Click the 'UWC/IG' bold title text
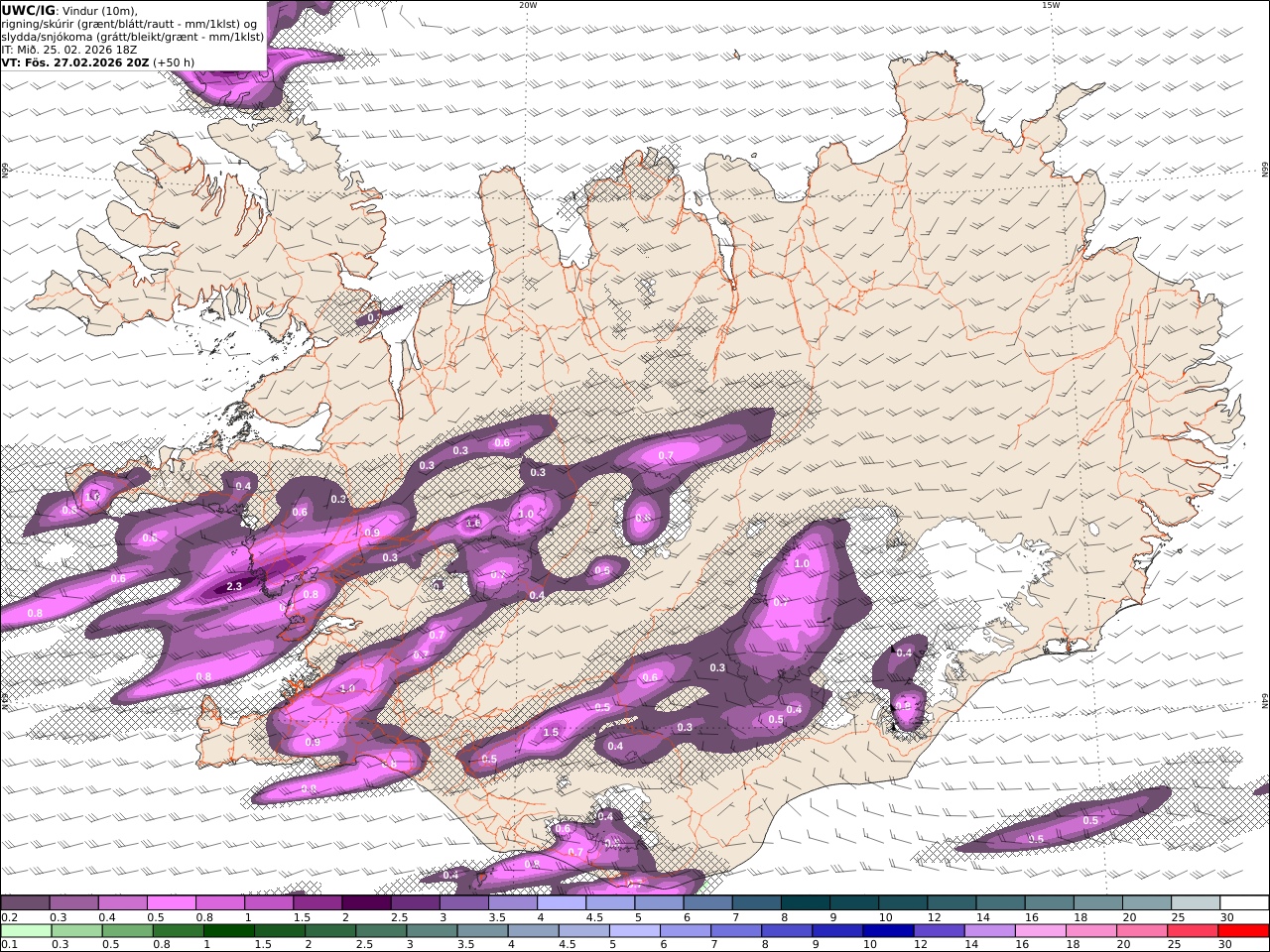This screenshot has height=952, width=1270. pos(28,10)
